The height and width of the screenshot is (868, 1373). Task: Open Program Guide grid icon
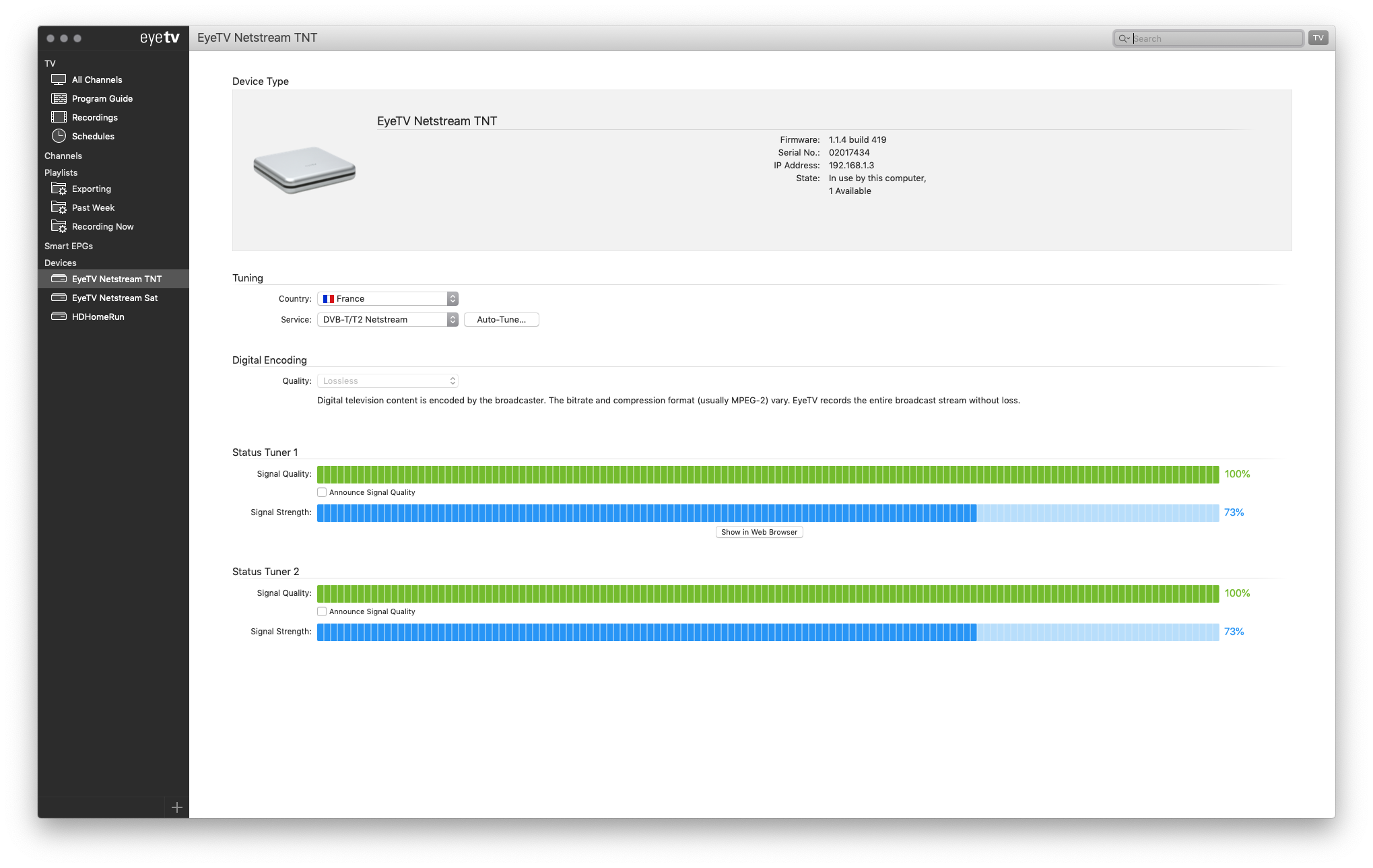pos(59,98)
